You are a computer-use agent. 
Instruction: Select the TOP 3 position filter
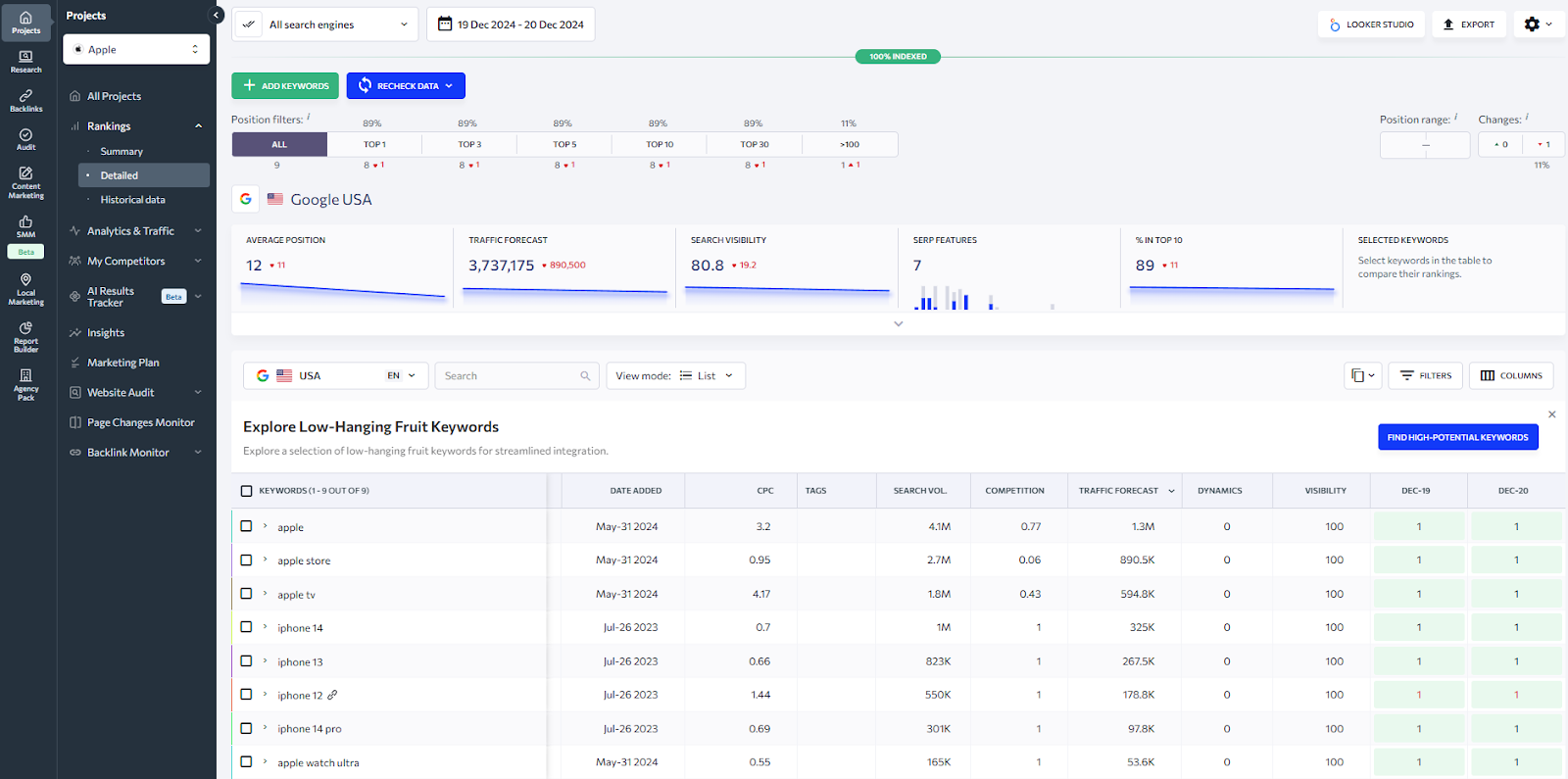tap(469, 144)
